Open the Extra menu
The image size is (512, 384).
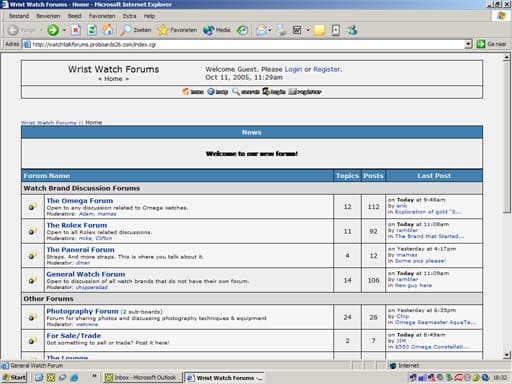click(129, 16)
